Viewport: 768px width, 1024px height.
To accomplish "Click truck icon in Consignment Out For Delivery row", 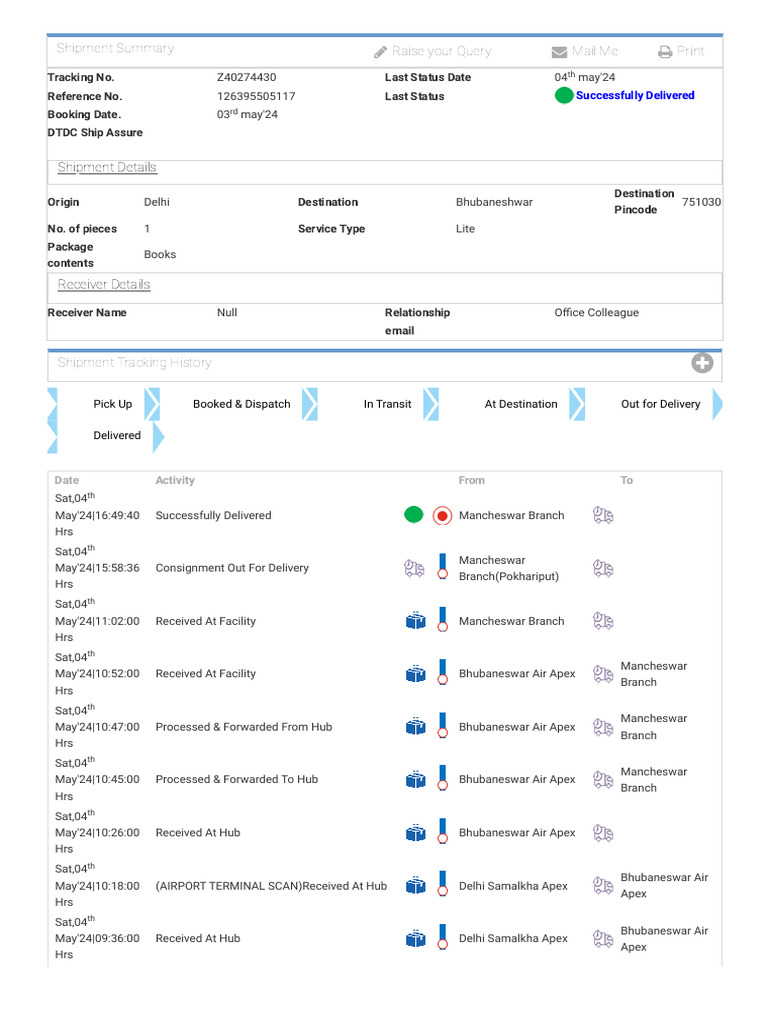I will (x=414, y=568).
